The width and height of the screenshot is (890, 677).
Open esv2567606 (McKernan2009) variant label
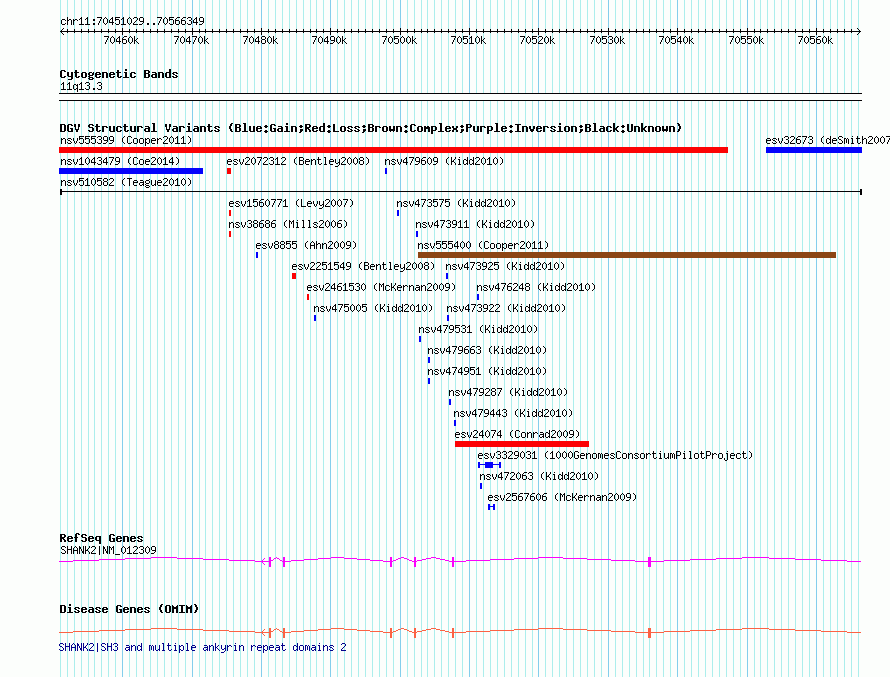pos(562,497)
